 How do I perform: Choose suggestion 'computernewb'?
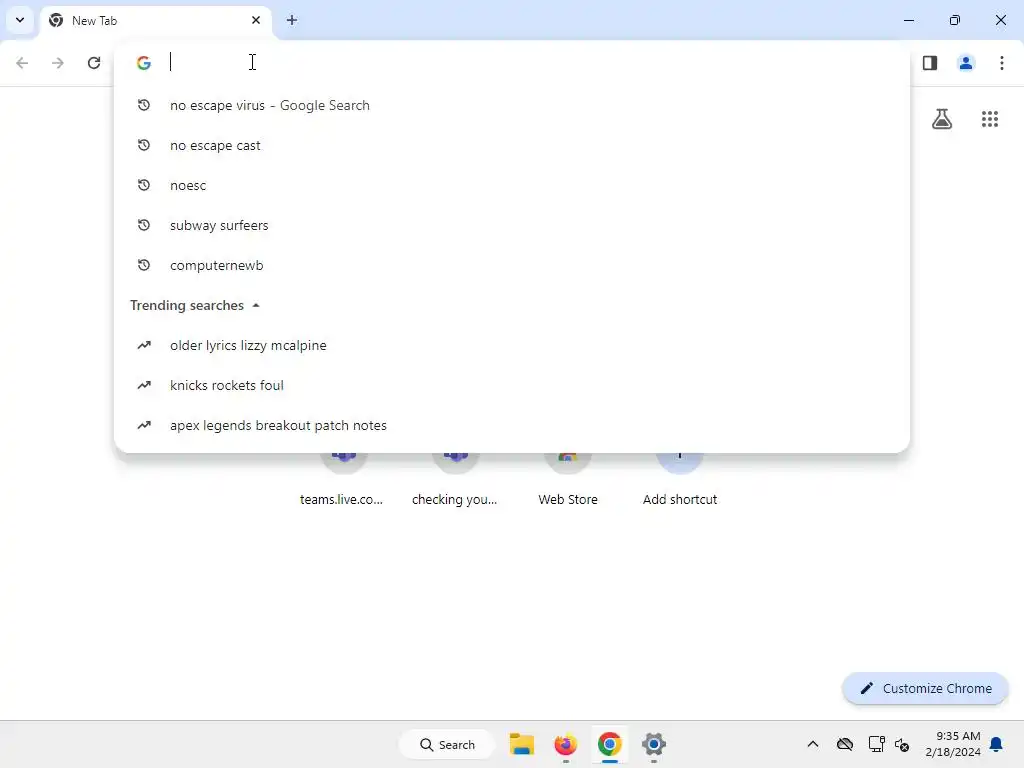click(x=512, y=265)
